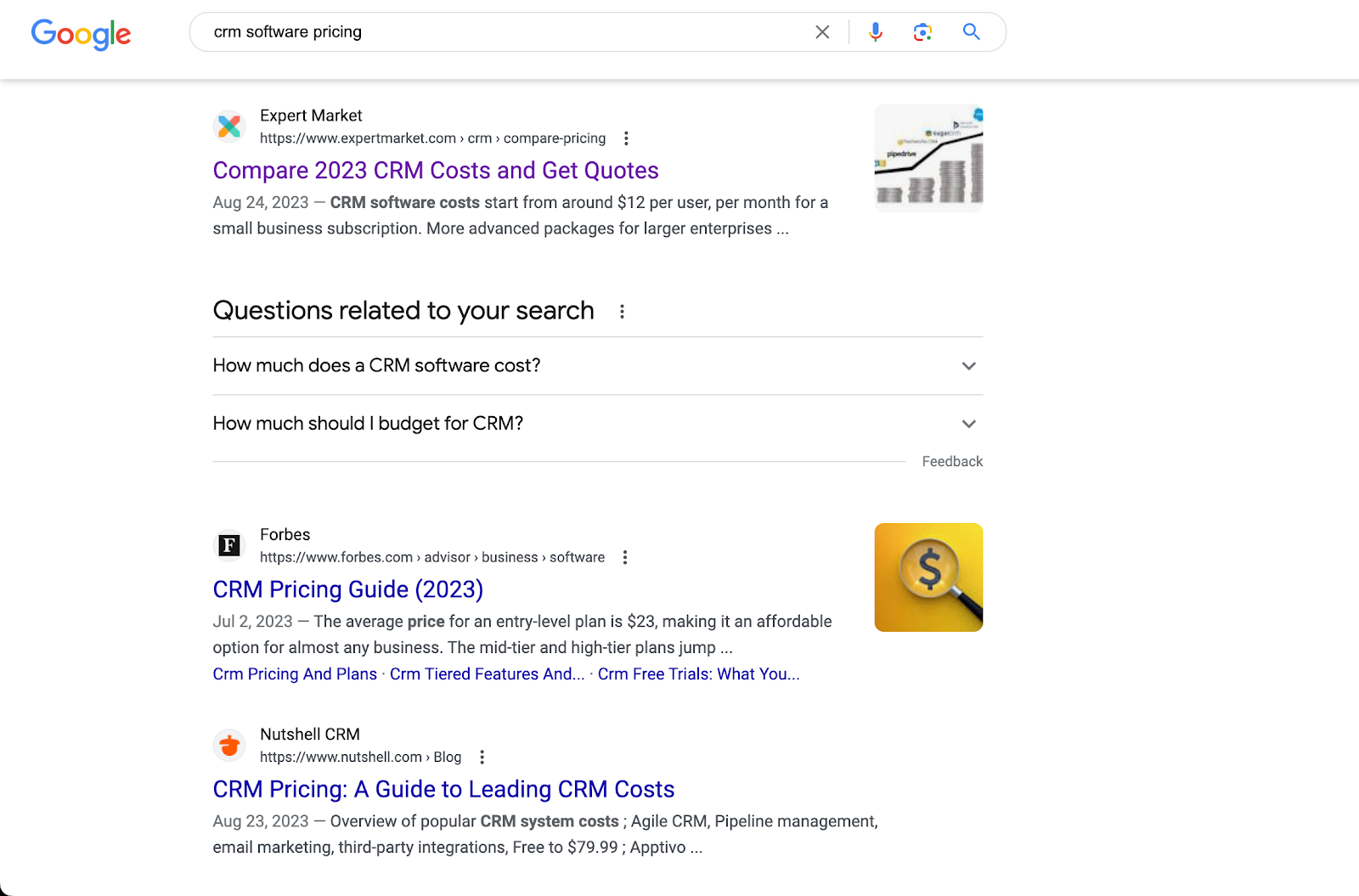The width and height of the screenshot is (1359, 896).
Task: Expand 'How much does a CRM software cost?'
Action: tap(598, 366)
